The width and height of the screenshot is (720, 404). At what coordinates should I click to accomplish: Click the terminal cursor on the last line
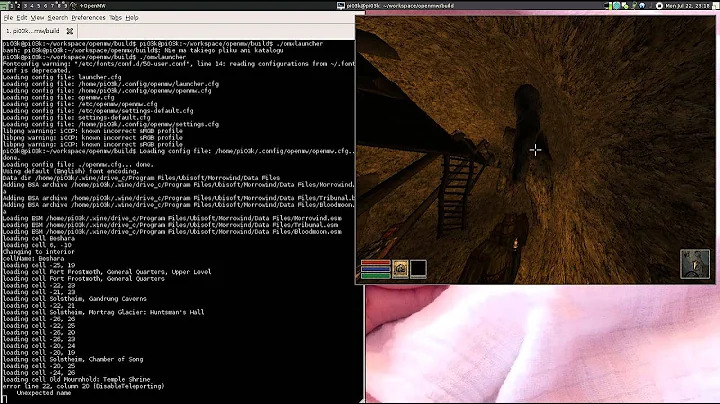[5, 400]
